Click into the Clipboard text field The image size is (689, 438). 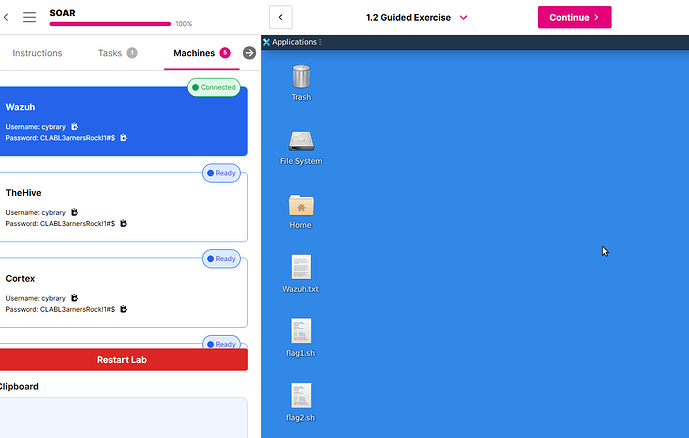(123, 418)
